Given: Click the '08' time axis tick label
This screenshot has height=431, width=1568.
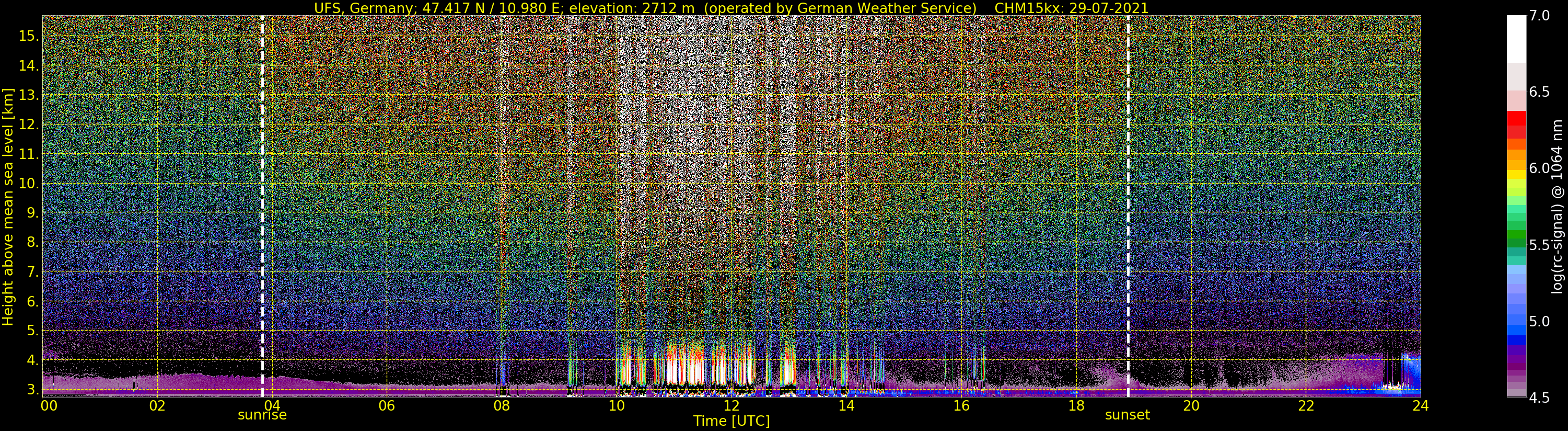Looking at the screenshot, I should tap(502, 405).
